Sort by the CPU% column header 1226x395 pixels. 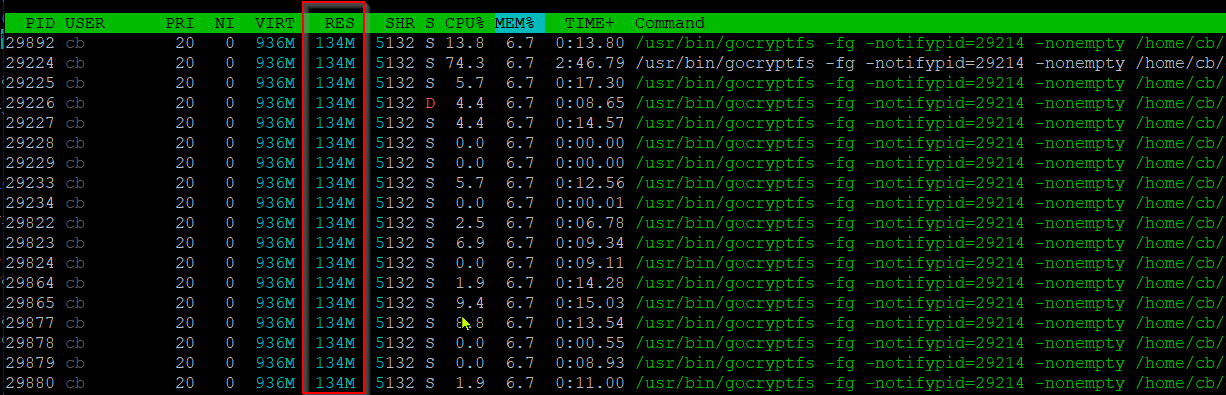click(465, 23)
